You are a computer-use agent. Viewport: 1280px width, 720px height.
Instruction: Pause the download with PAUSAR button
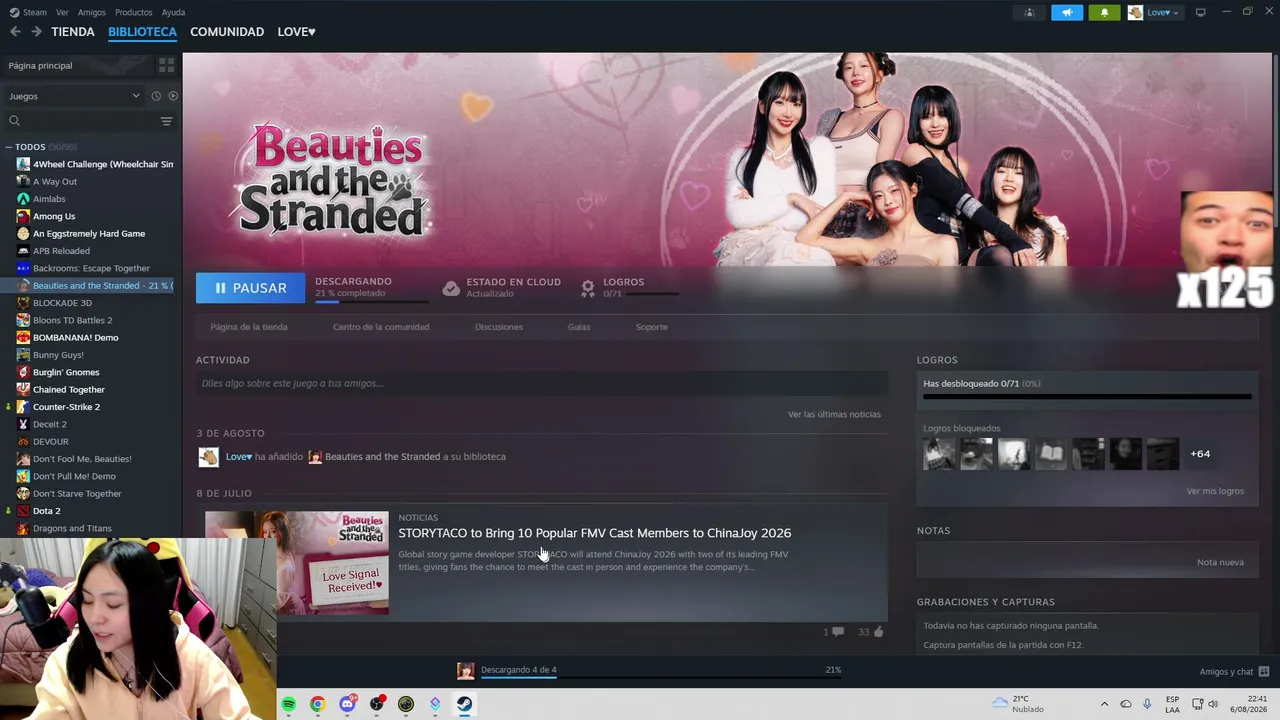tap(251, 288)
